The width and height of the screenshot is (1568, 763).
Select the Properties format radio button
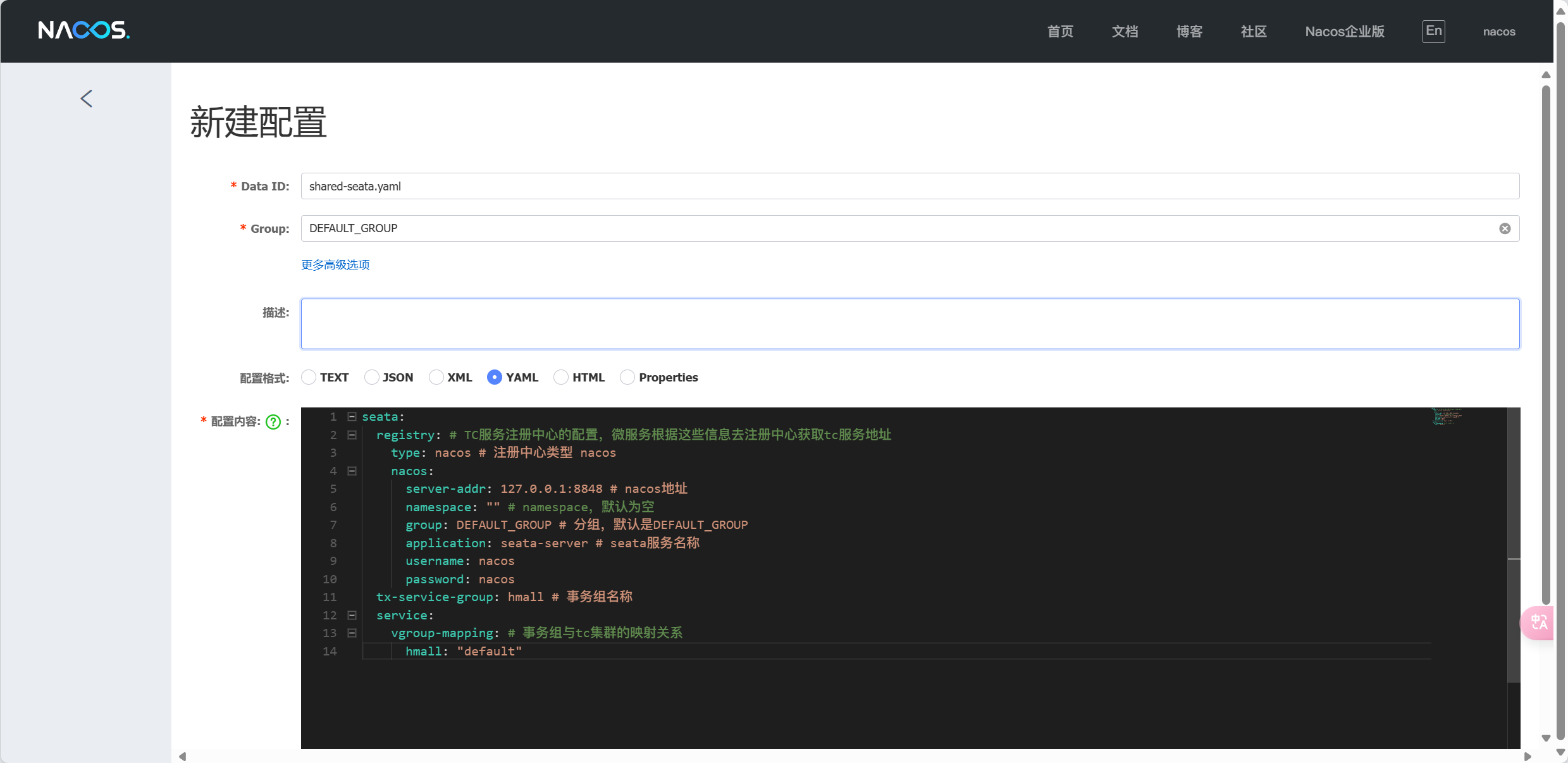pos(627,378)
